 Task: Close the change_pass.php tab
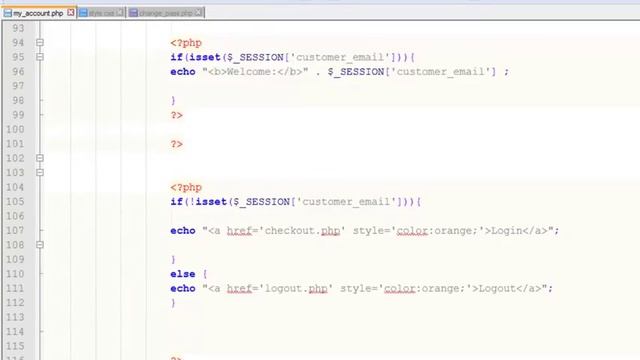[x=198, y=13]
